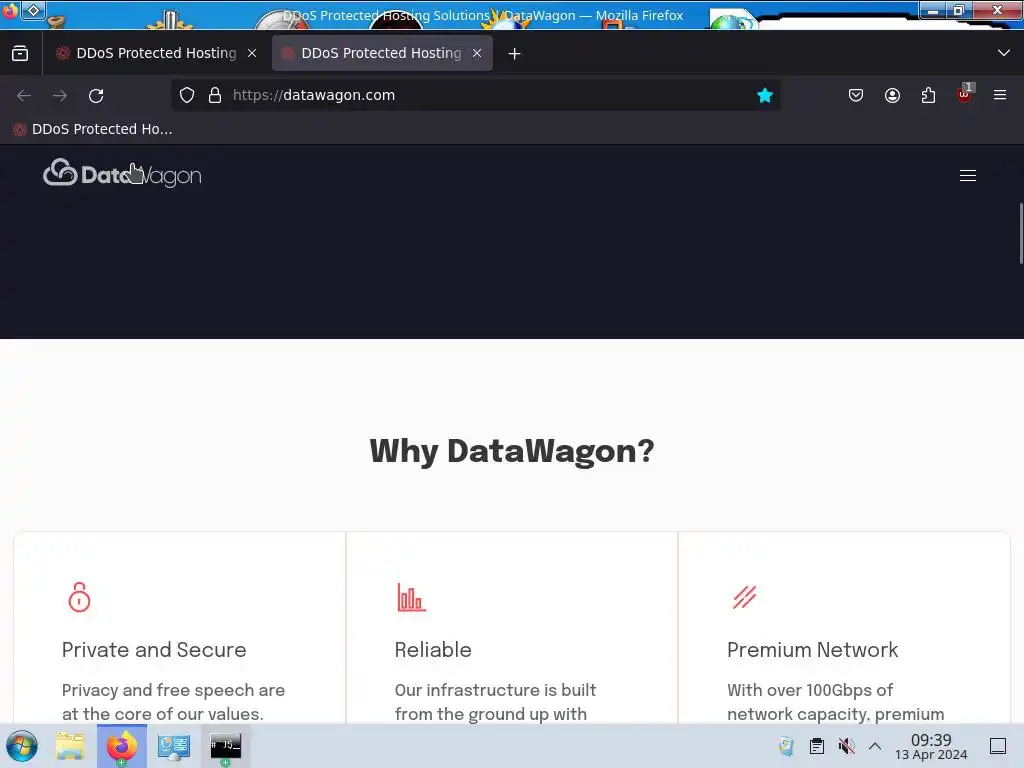The width and height of the screenshot is (1024, 768).
Task: Toggle muted volume tray icon
Action: (x=846, y=746)
